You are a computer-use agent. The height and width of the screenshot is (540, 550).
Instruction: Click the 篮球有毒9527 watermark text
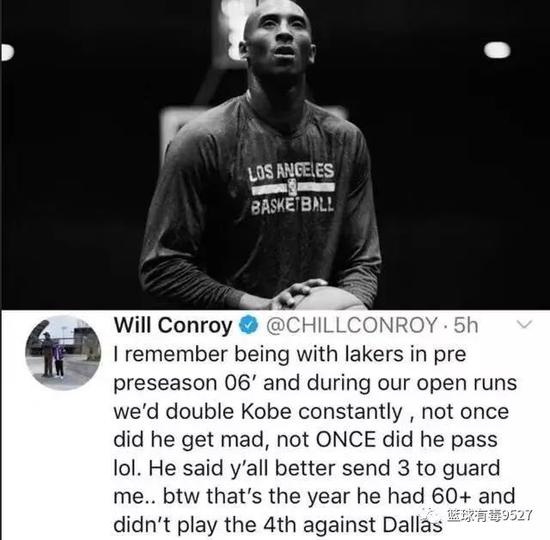point(490,515)
